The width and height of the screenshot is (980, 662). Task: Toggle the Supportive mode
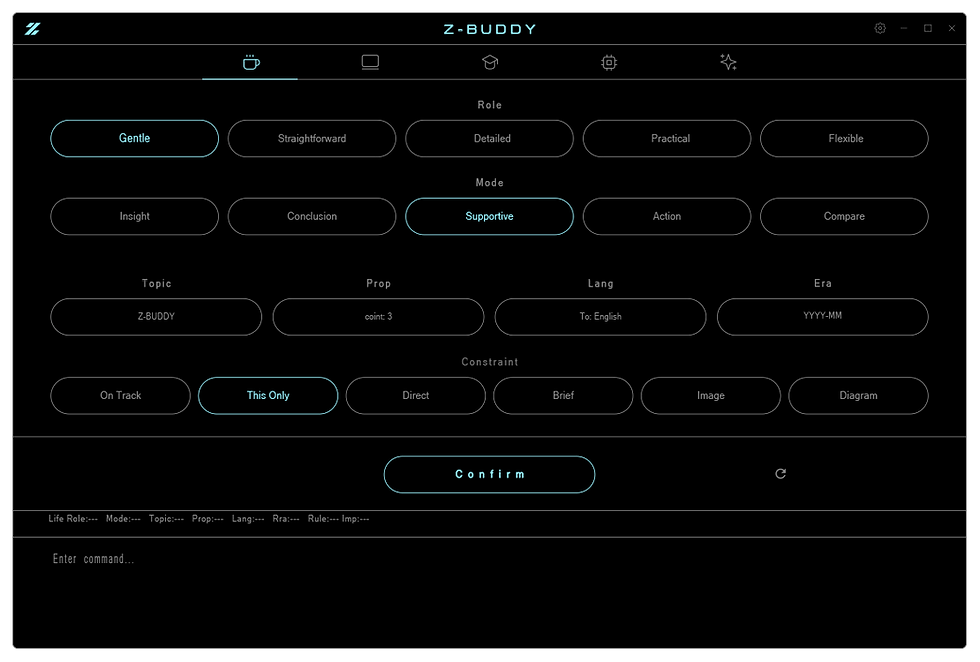(489, 216)
